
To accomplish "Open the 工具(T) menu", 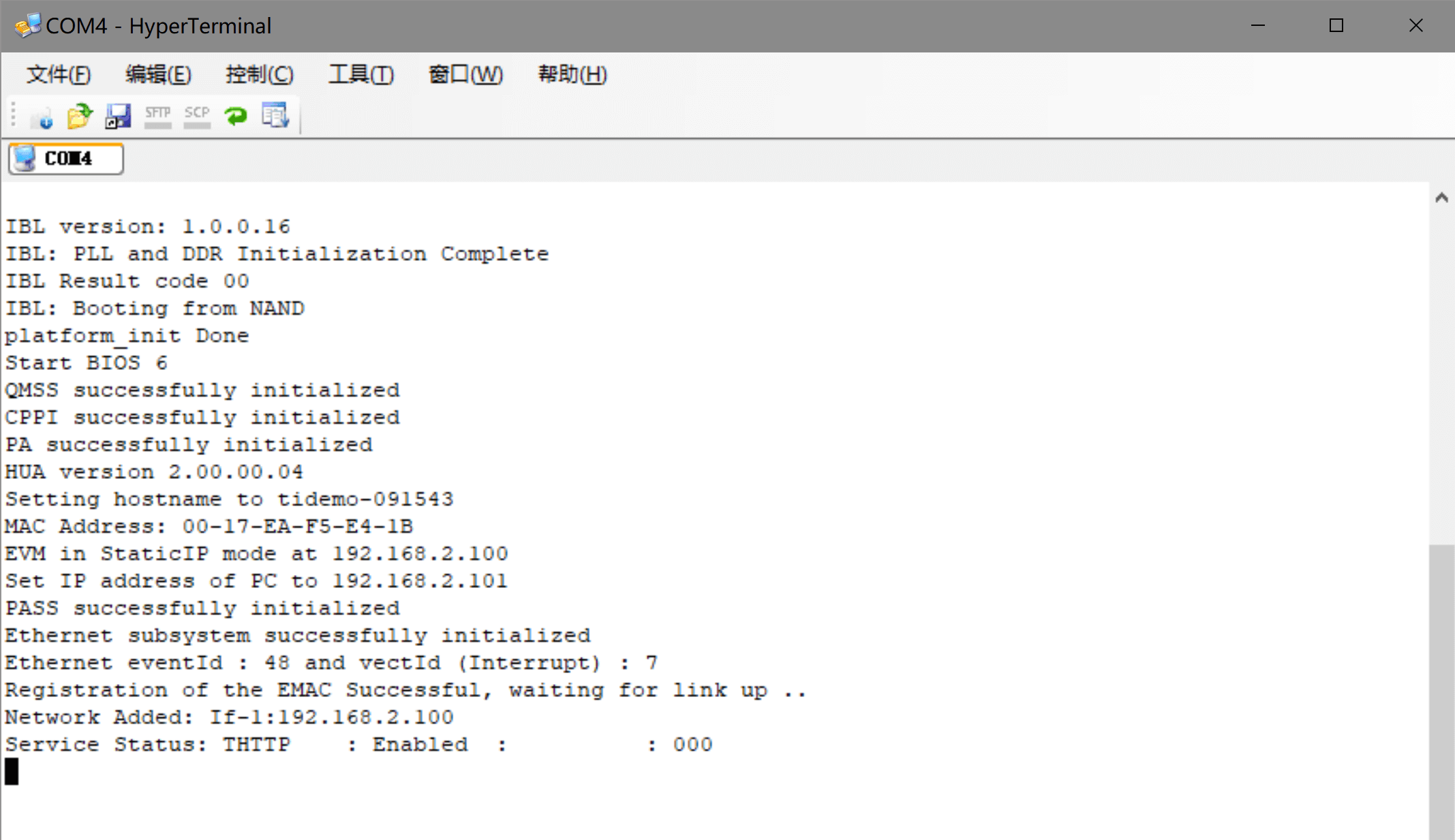I will [x=361, y=74].
